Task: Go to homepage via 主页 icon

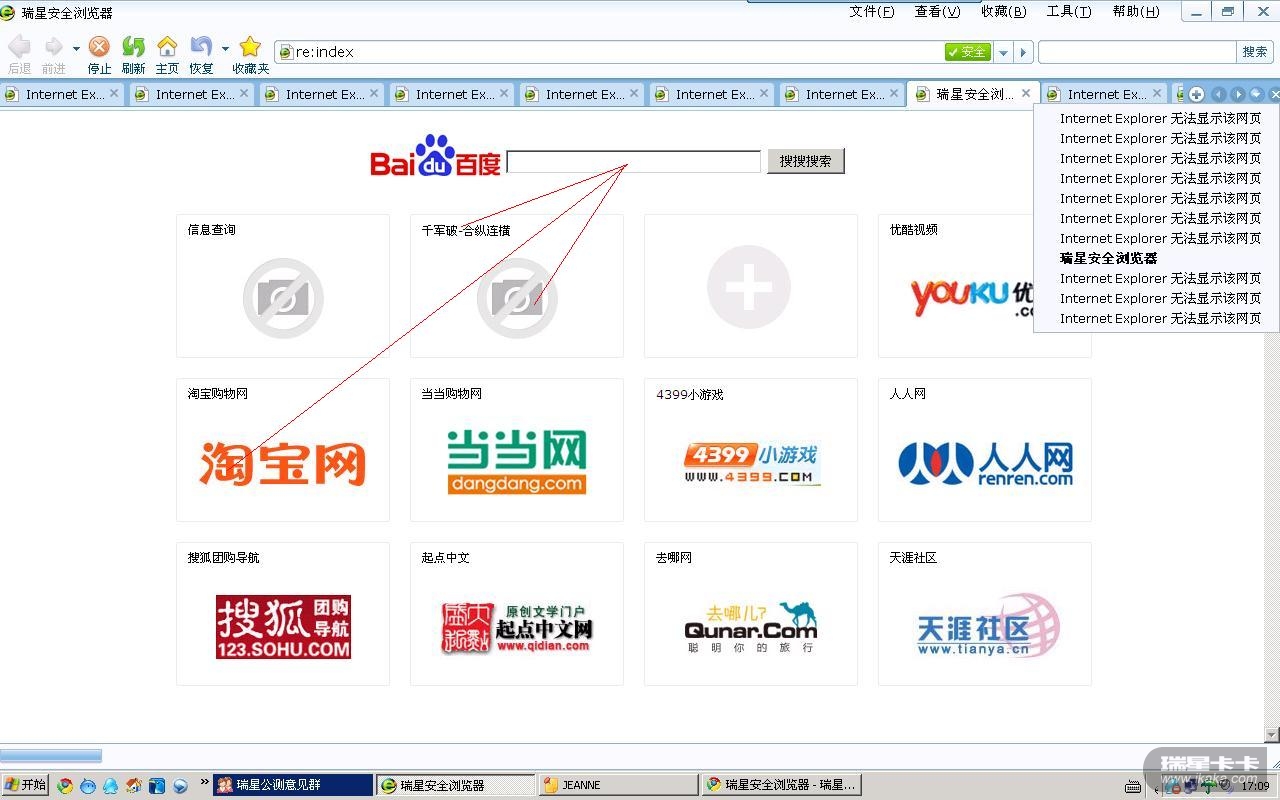Action: (x=167, y=47)
